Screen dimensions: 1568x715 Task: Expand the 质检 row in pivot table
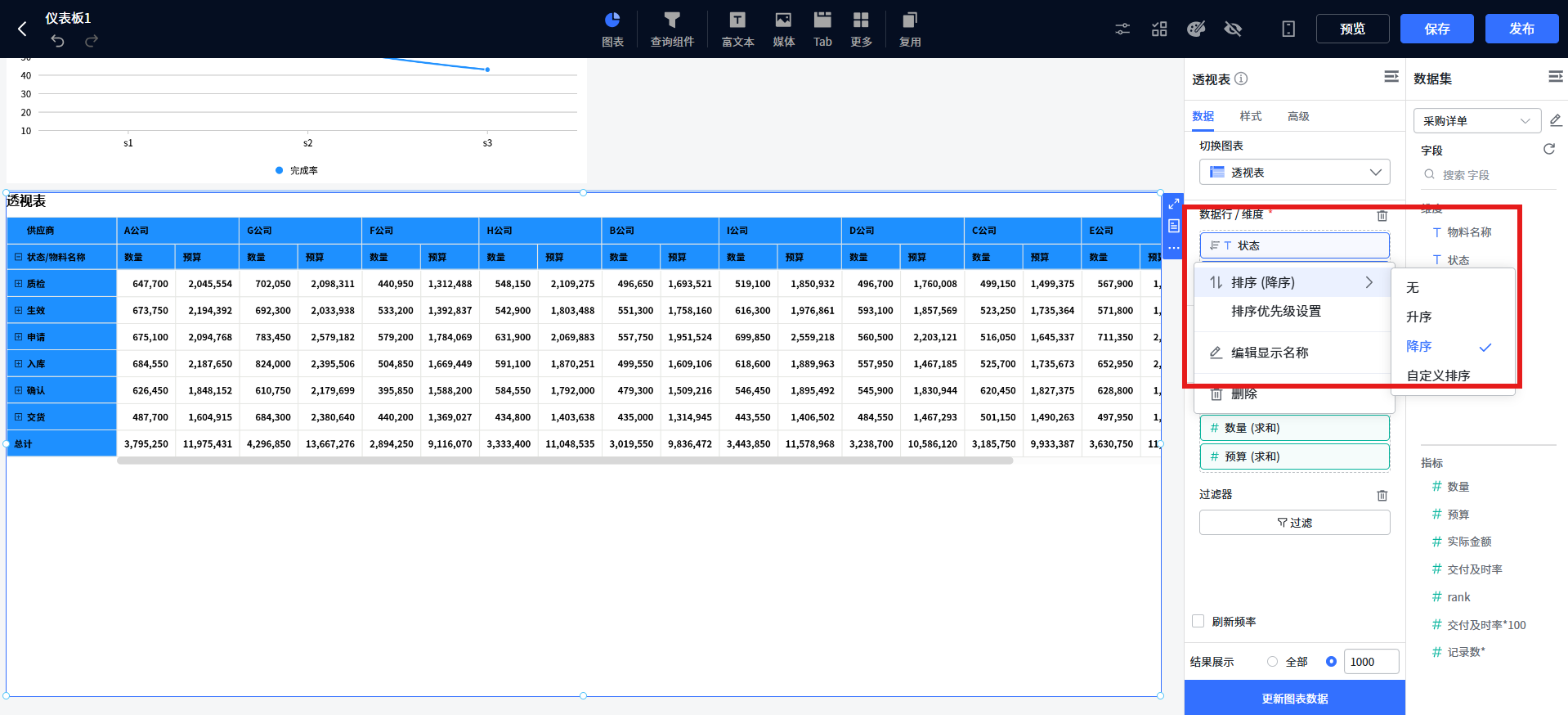click(18, 284)
